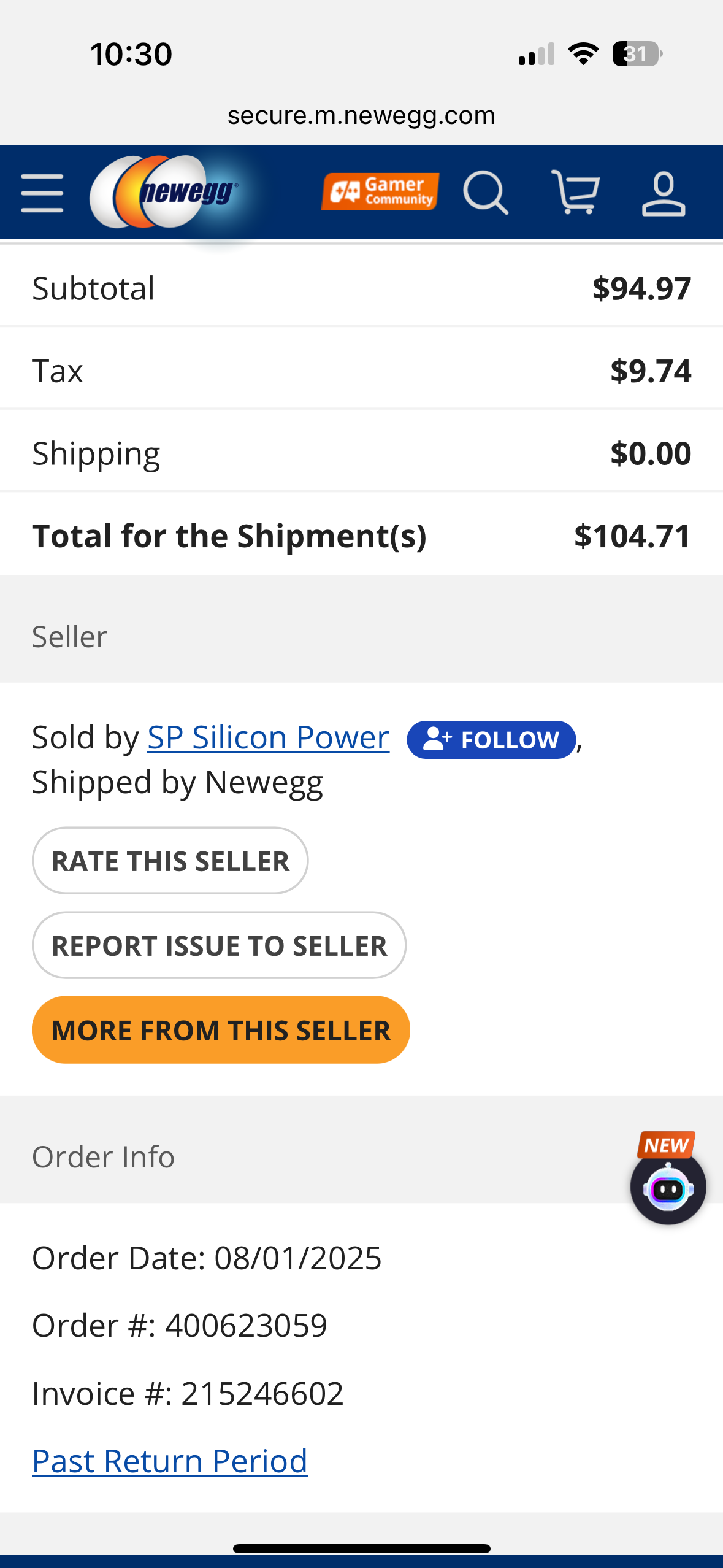Image resolution: width=723 pixels, height=1568 pixels.
Task: Open the SP Silicon Power link
Action: [x=269, y=737]
